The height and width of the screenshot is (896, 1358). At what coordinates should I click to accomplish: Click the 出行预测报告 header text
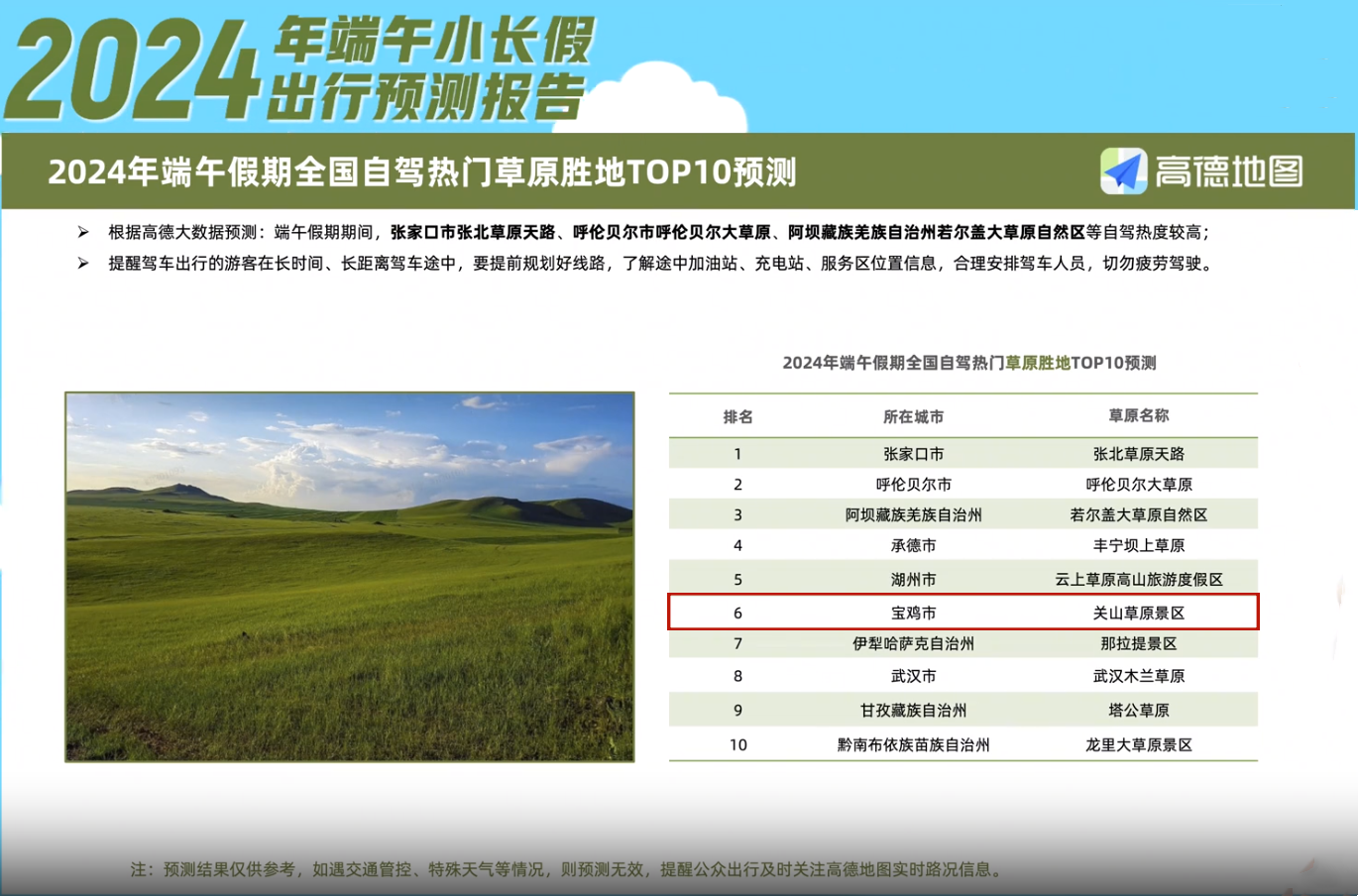(x=426, y=97)
